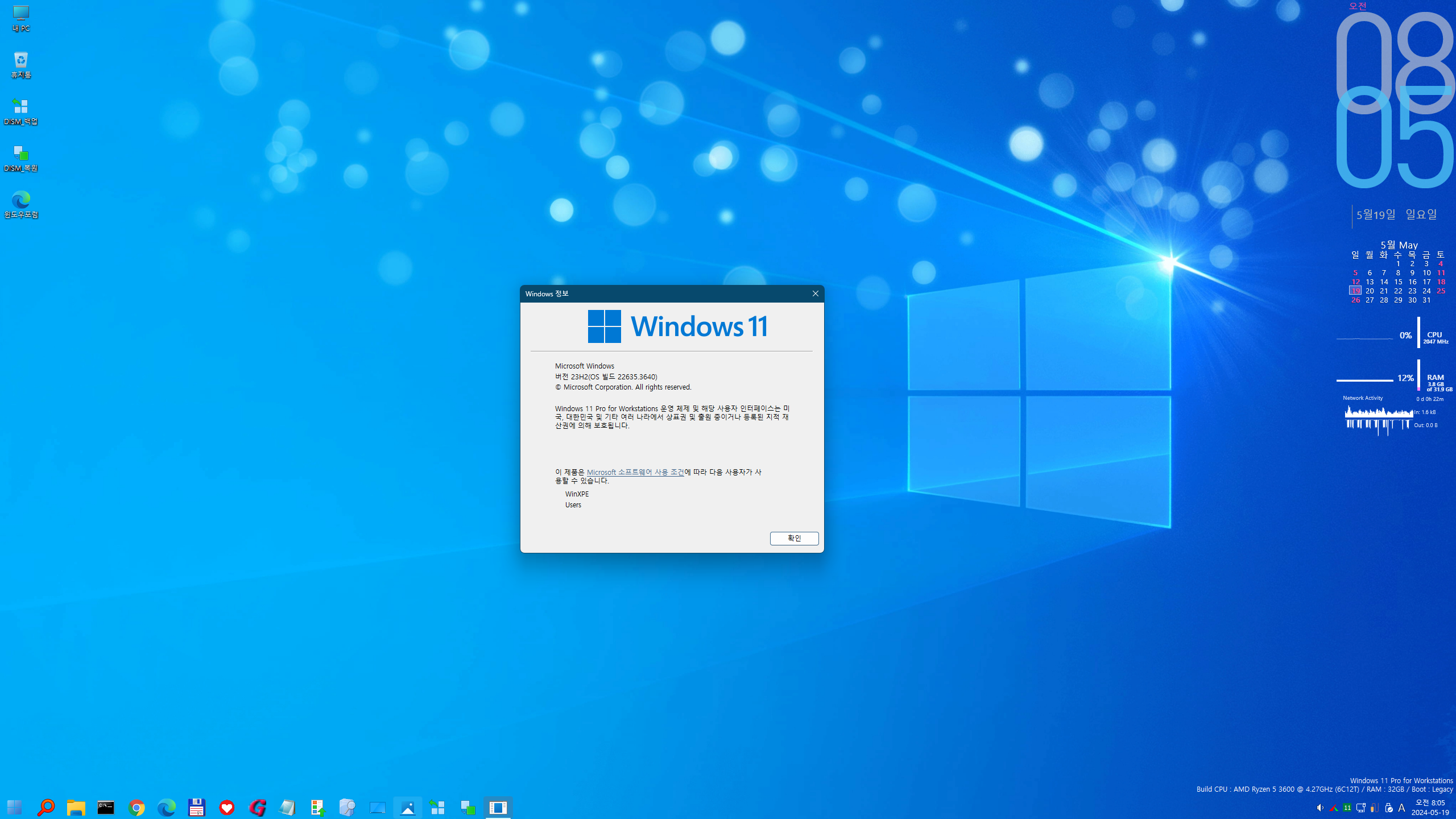
Task: Click the checklist with green arrow icon
Action: (317, 807)
